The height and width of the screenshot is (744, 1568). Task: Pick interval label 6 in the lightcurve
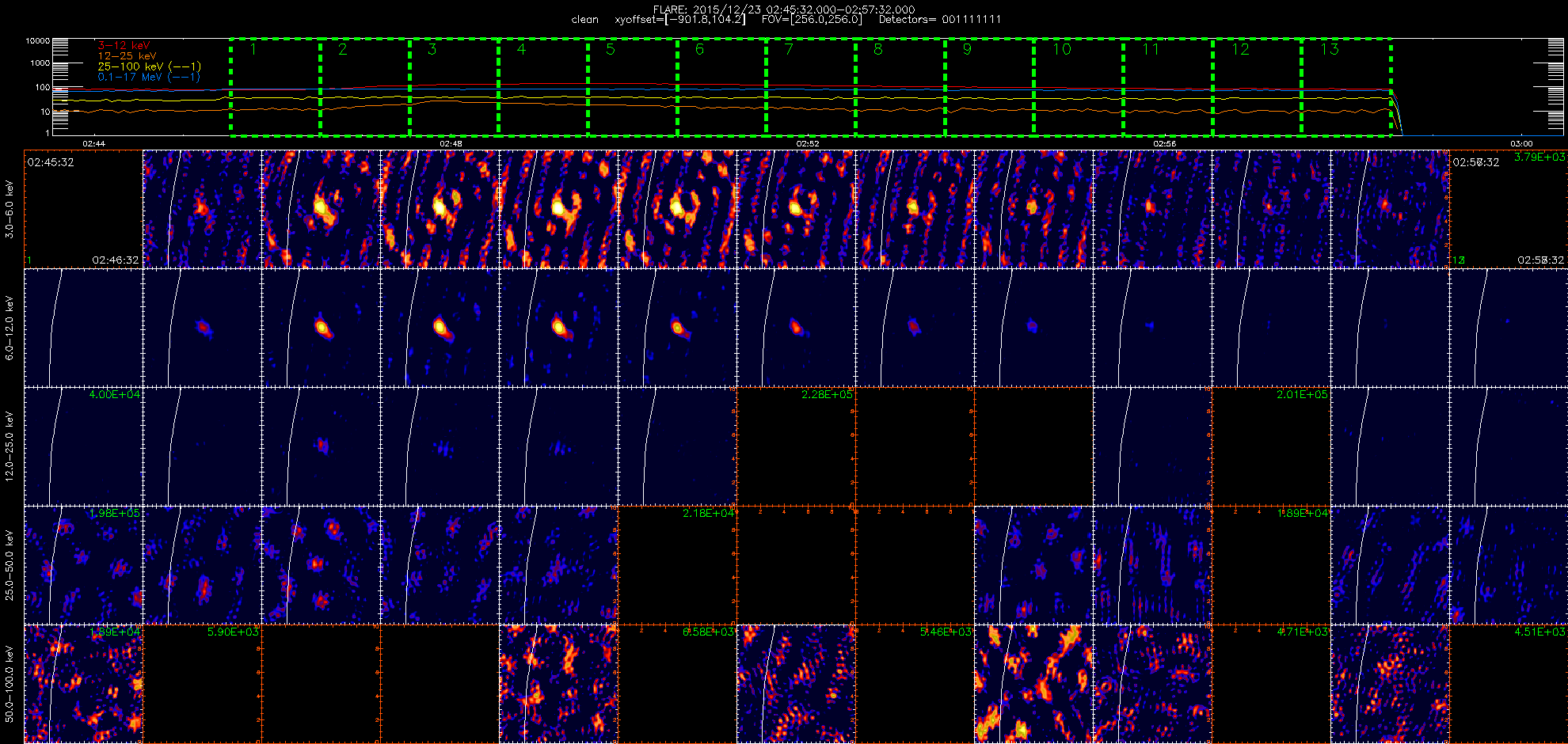click(699, 50)
